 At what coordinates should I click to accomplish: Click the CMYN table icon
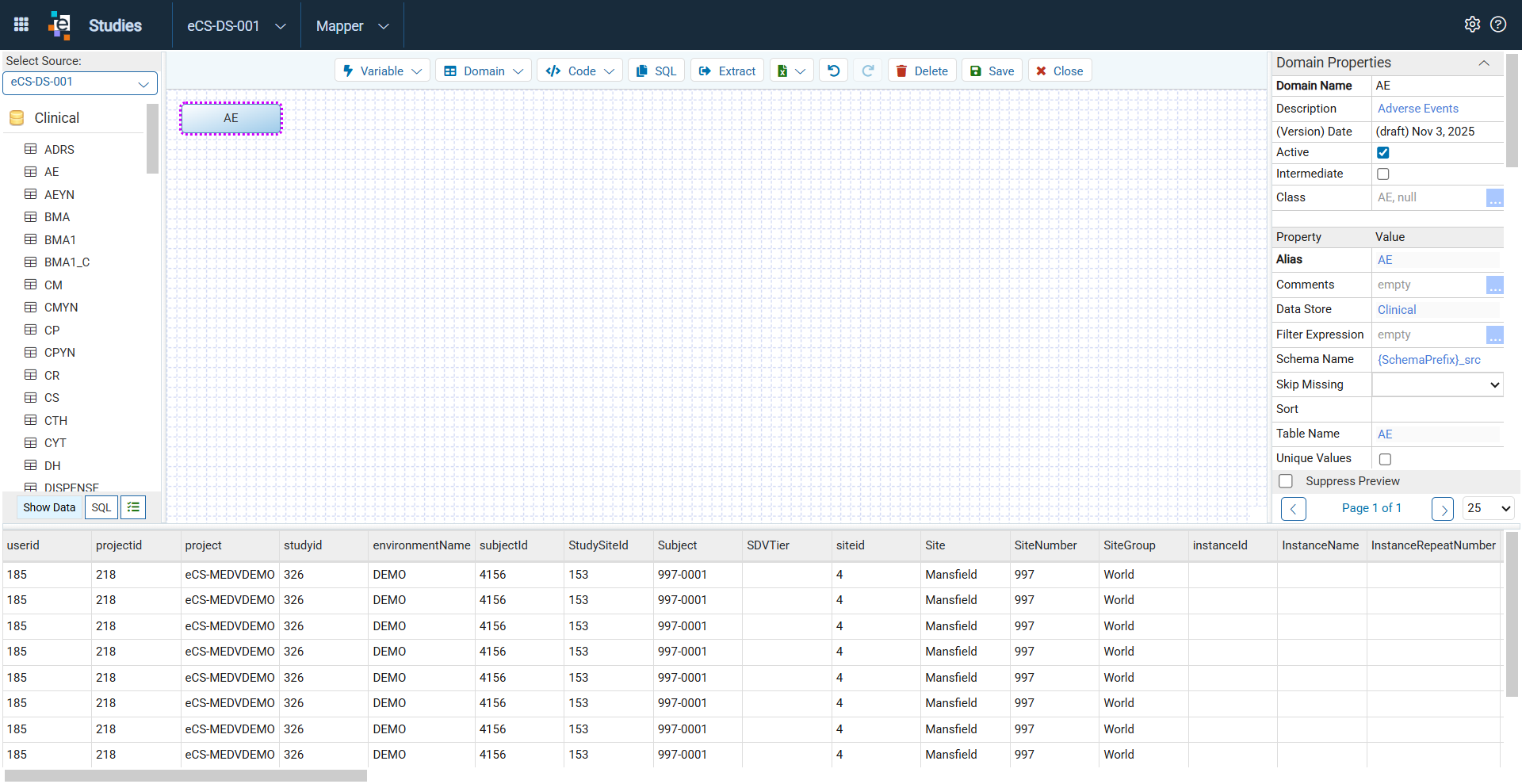31,307
